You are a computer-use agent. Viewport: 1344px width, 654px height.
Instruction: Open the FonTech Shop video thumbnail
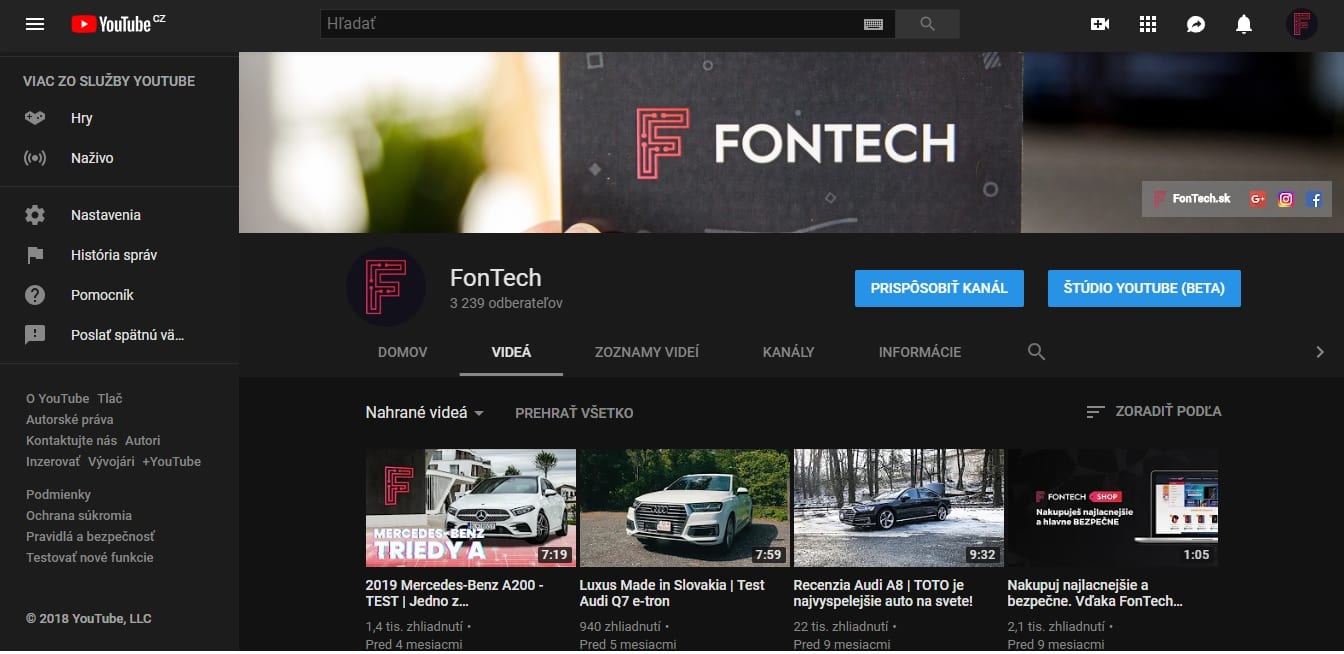click(x=1112, y=508)
